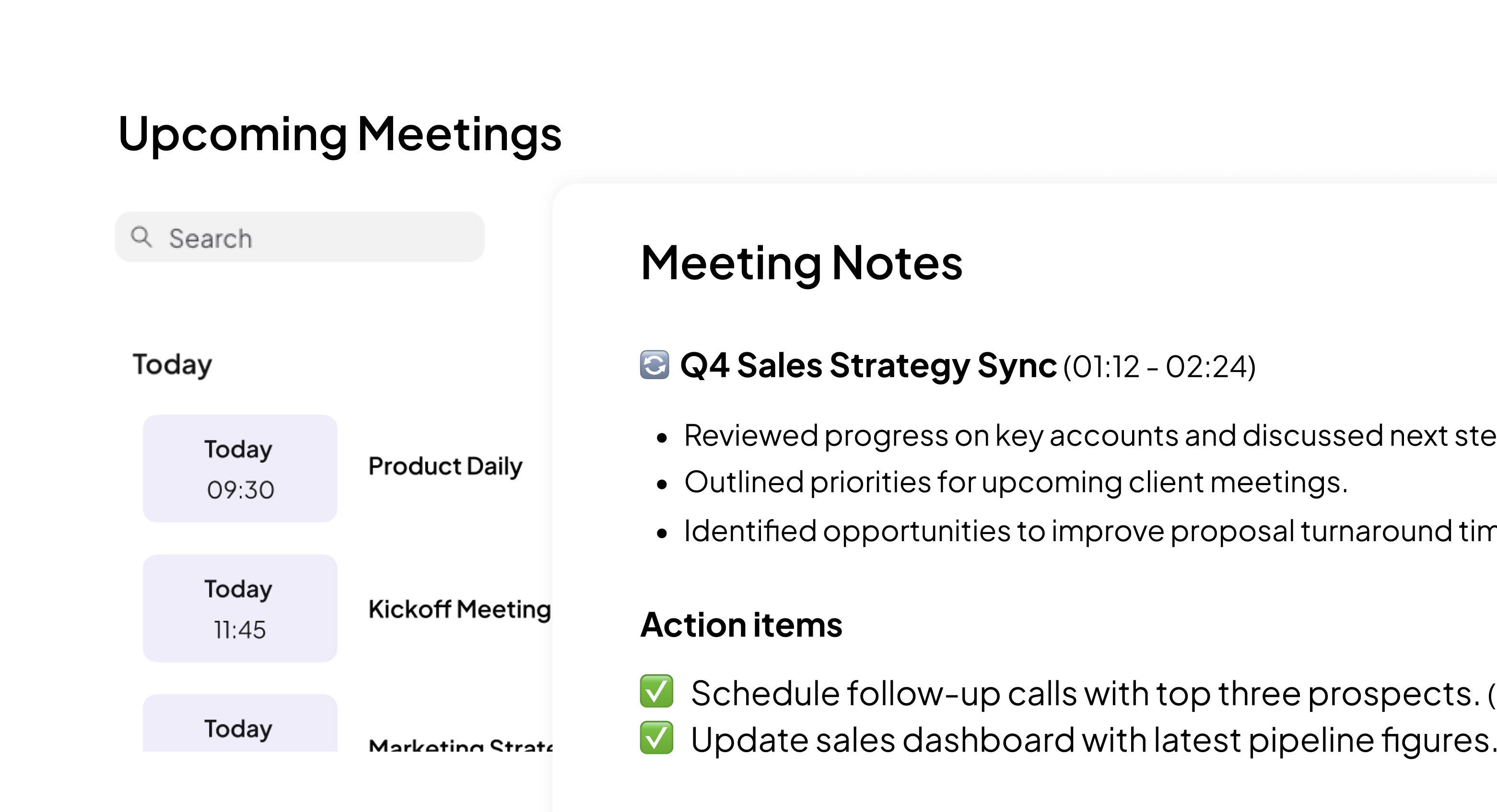Click the Today section header

(172, 365)
